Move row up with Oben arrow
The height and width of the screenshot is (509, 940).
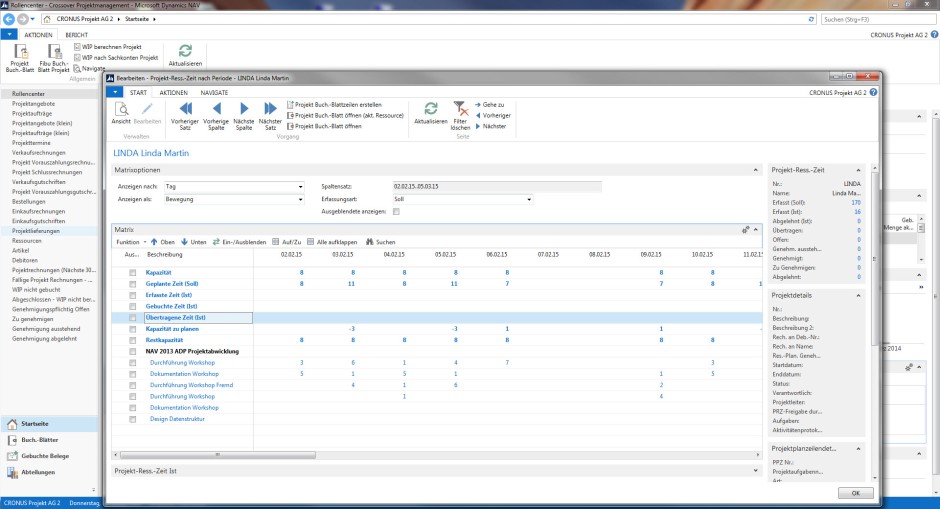pyautogui.click(x=161, y=242)
